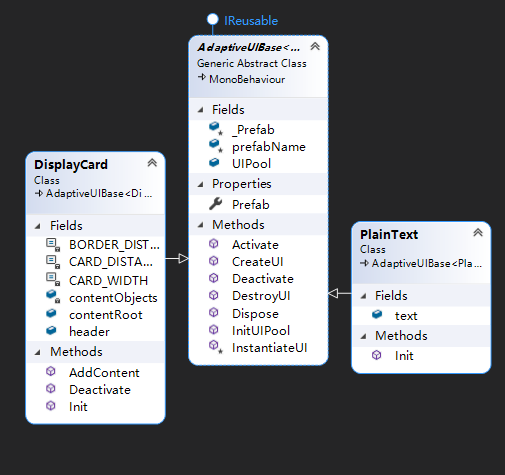The width and height of the screenshot is (505, 475).
Task: Click the cube icon next to UIPool field
Action: tap(214, 163)
